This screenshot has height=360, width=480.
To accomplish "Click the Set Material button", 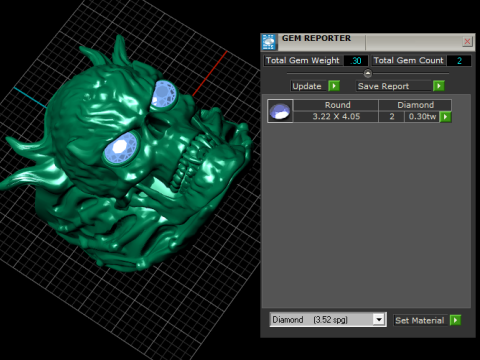I will tap(421, 320).
